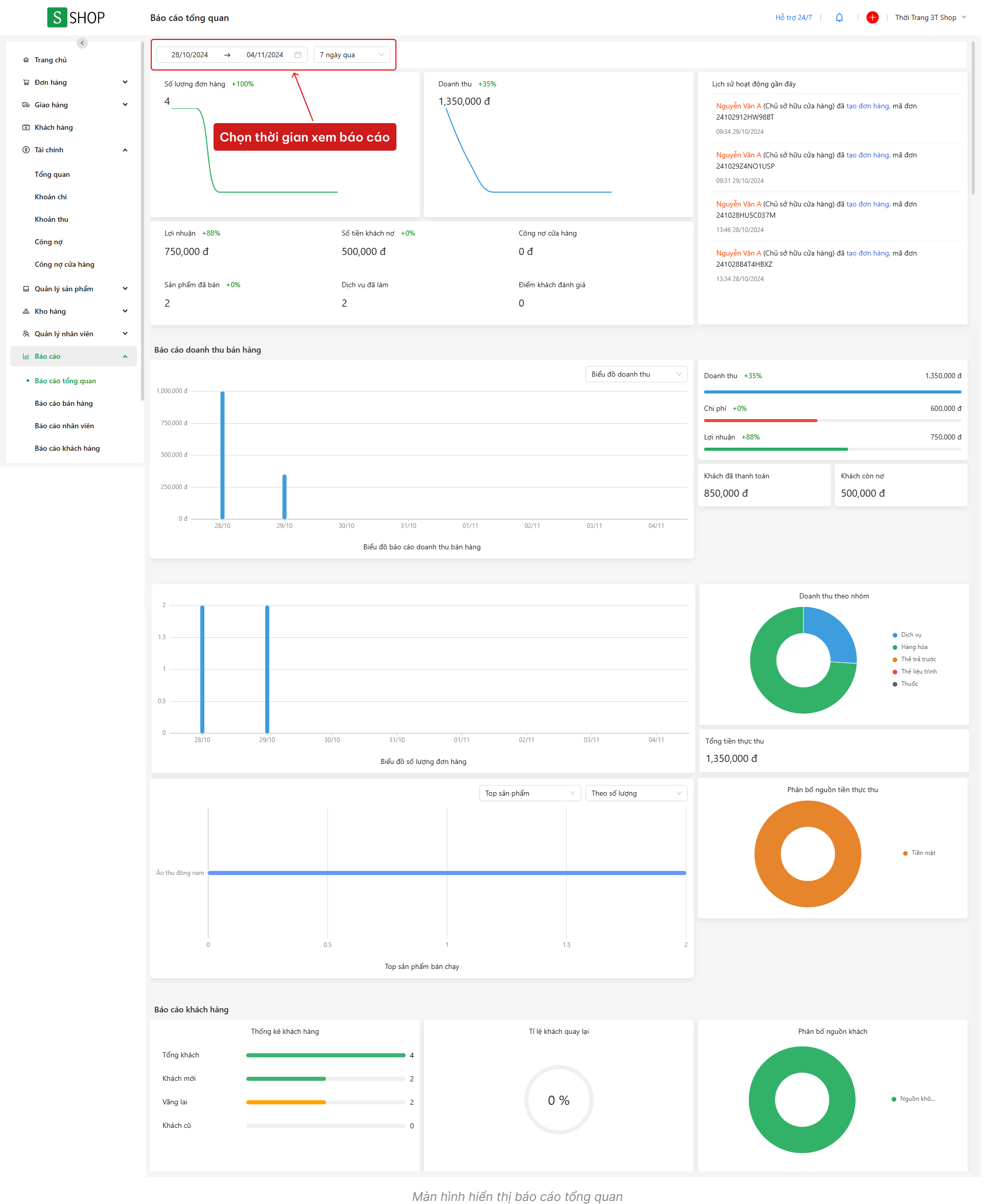Click the 29/10 revenue bar
The width and height of the screenshot is (1008, 1204).
click(284, 497)
